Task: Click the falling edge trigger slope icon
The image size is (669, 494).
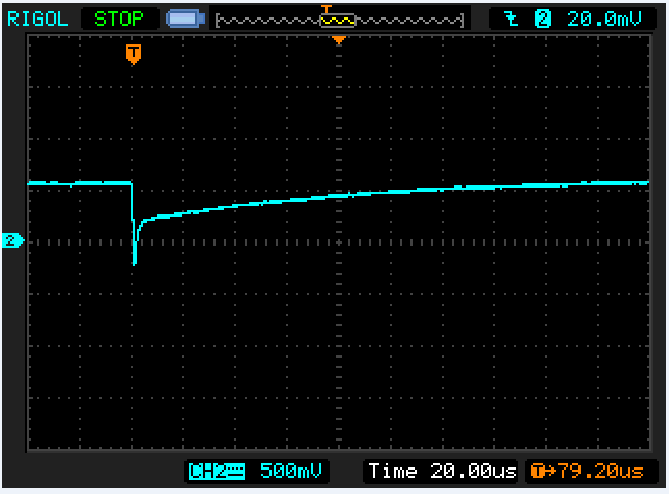Action: 511,19
